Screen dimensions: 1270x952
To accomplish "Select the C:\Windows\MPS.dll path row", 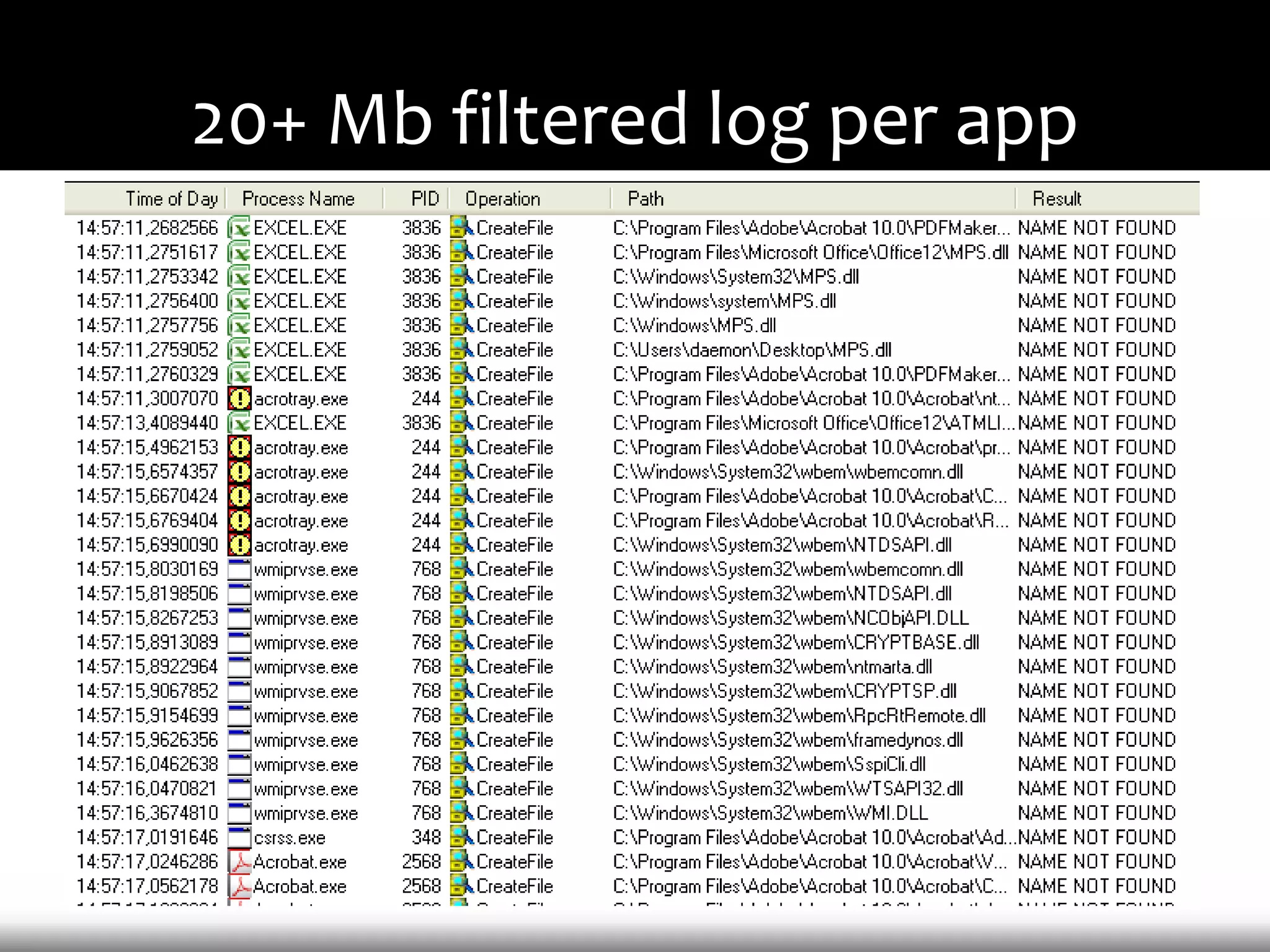I will click(x=694, y=325).
